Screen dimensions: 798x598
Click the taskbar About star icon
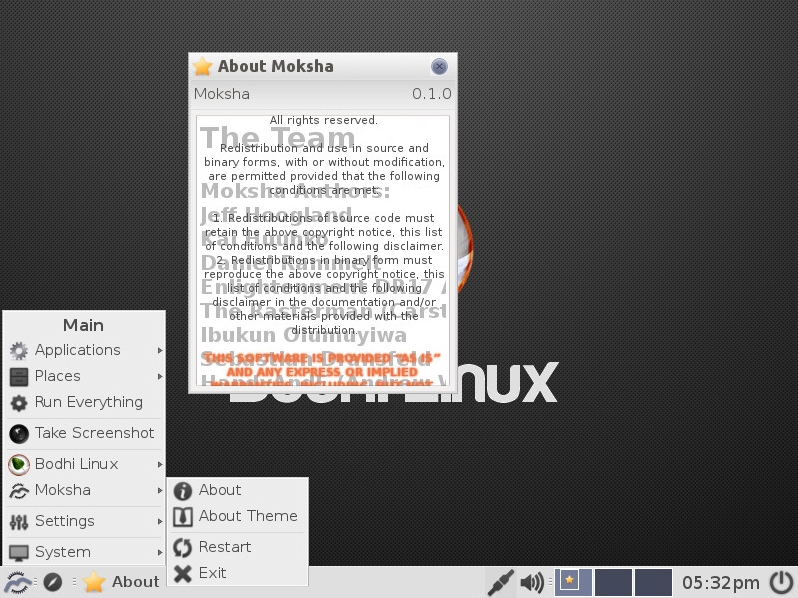click(94, 582)
